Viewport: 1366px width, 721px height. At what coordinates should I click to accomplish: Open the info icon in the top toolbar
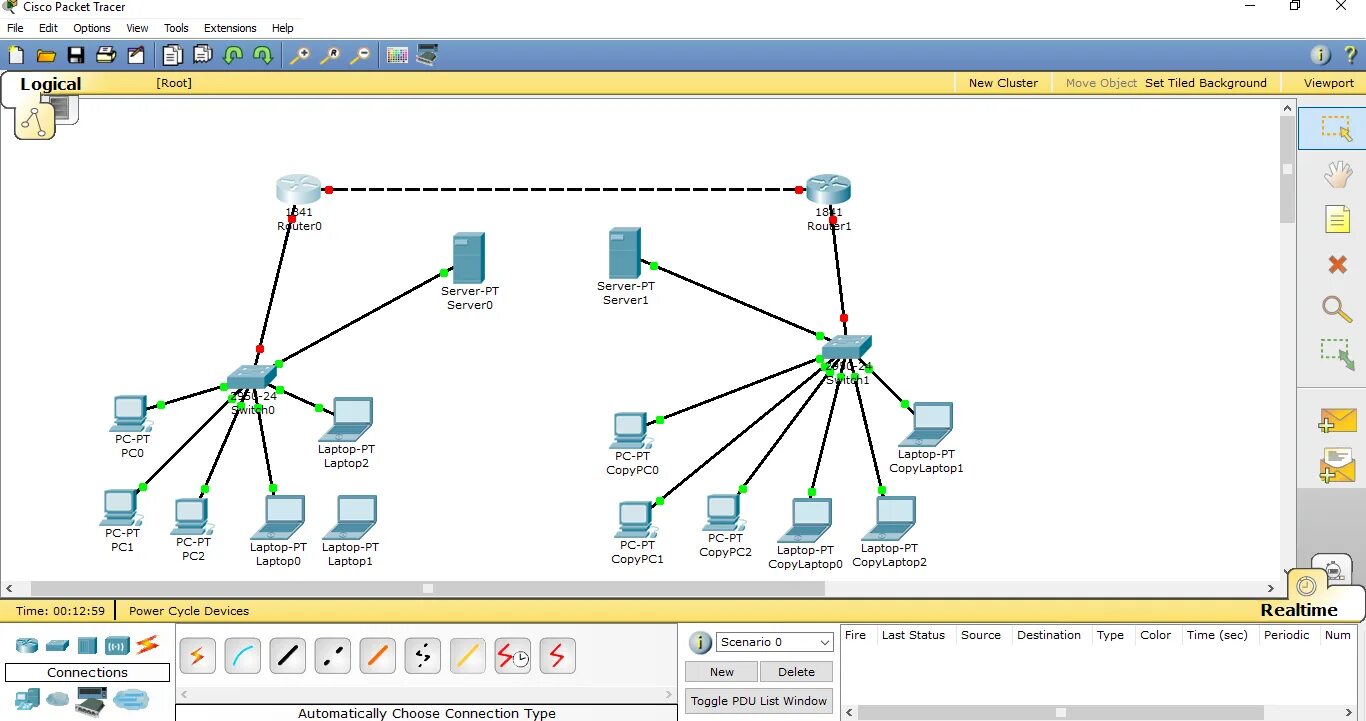tap(1320, 55)
